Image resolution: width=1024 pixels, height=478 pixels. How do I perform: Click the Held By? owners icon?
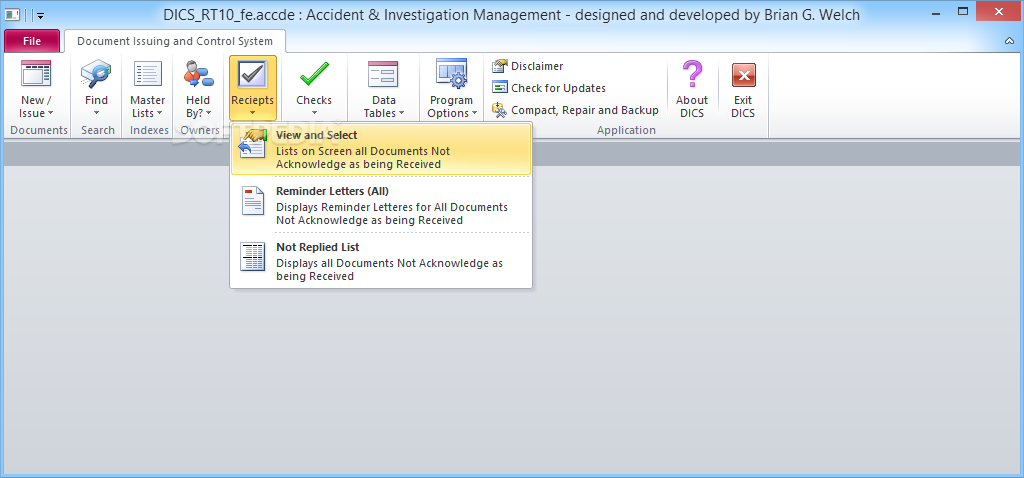click(x=198, y=74)
